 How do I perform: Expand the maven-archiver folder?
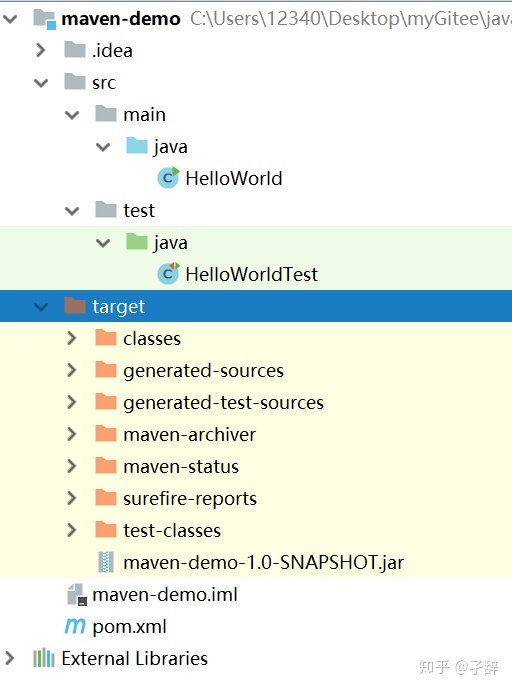click(x=72, y=434)
